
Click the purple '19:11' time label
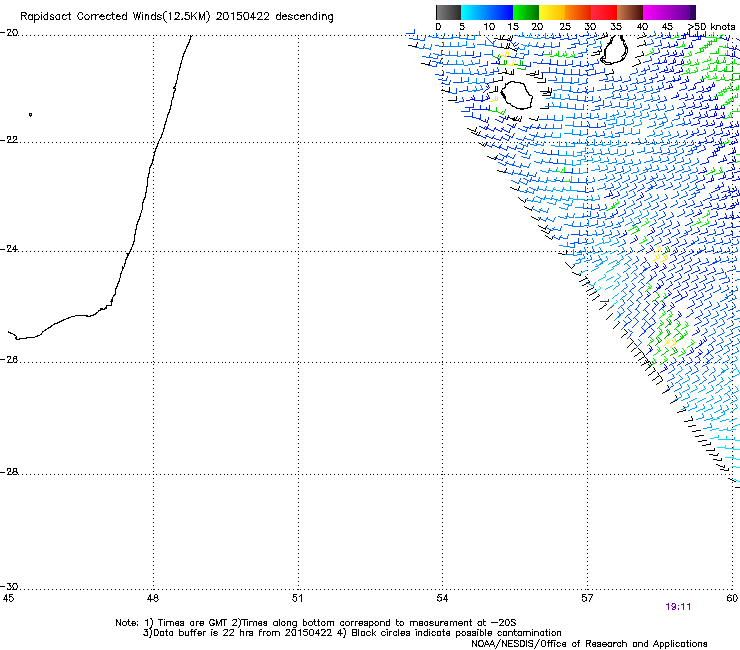[x=678, y=607]
